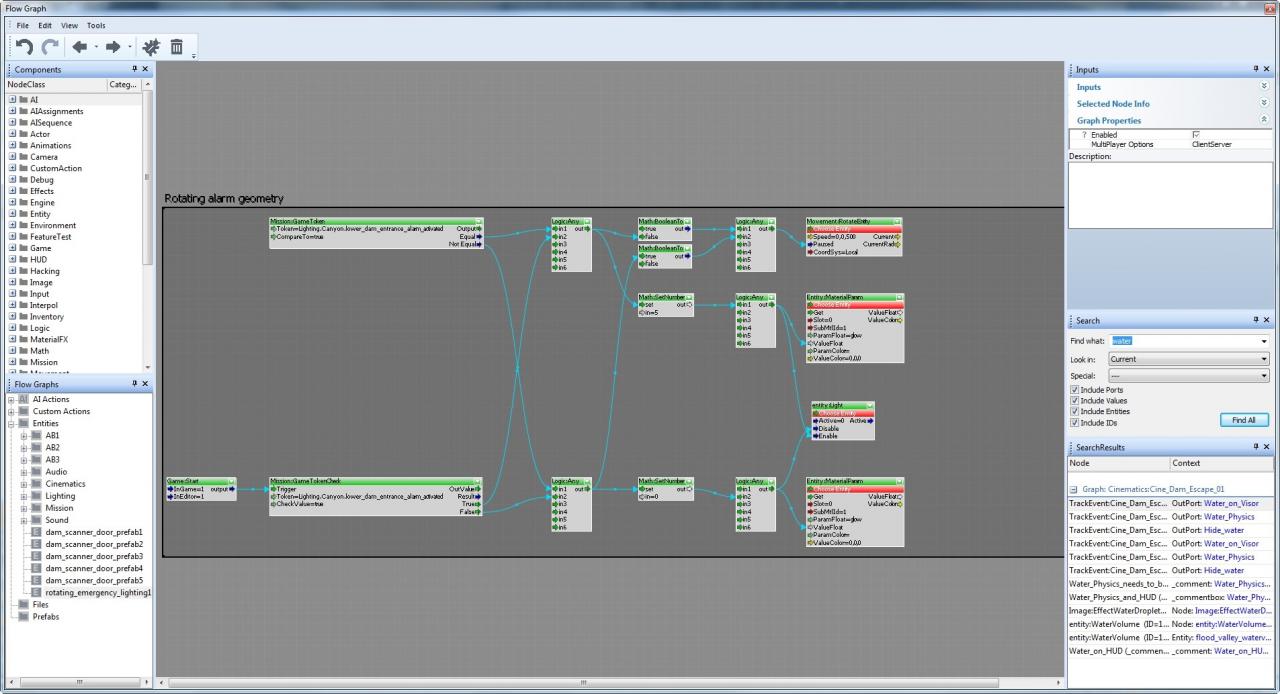Toggle Include Values checkbox
1280x694 pixels.
pos(1075,400)
